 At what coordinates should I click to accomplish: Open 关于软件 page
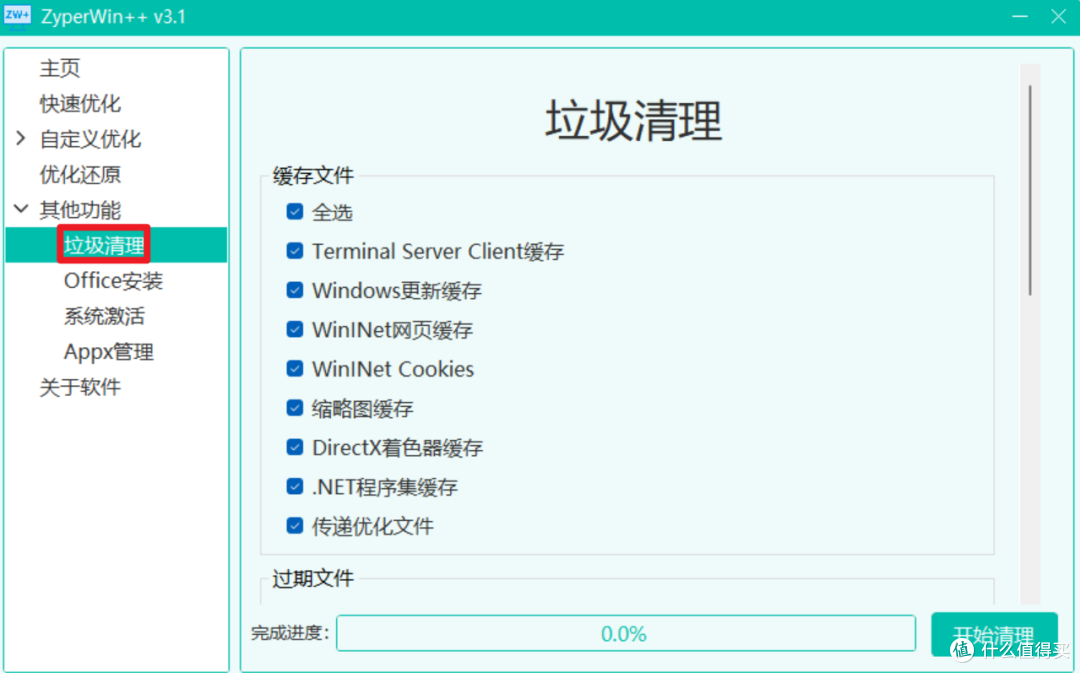pyautogui.click(x=80, y=387)
